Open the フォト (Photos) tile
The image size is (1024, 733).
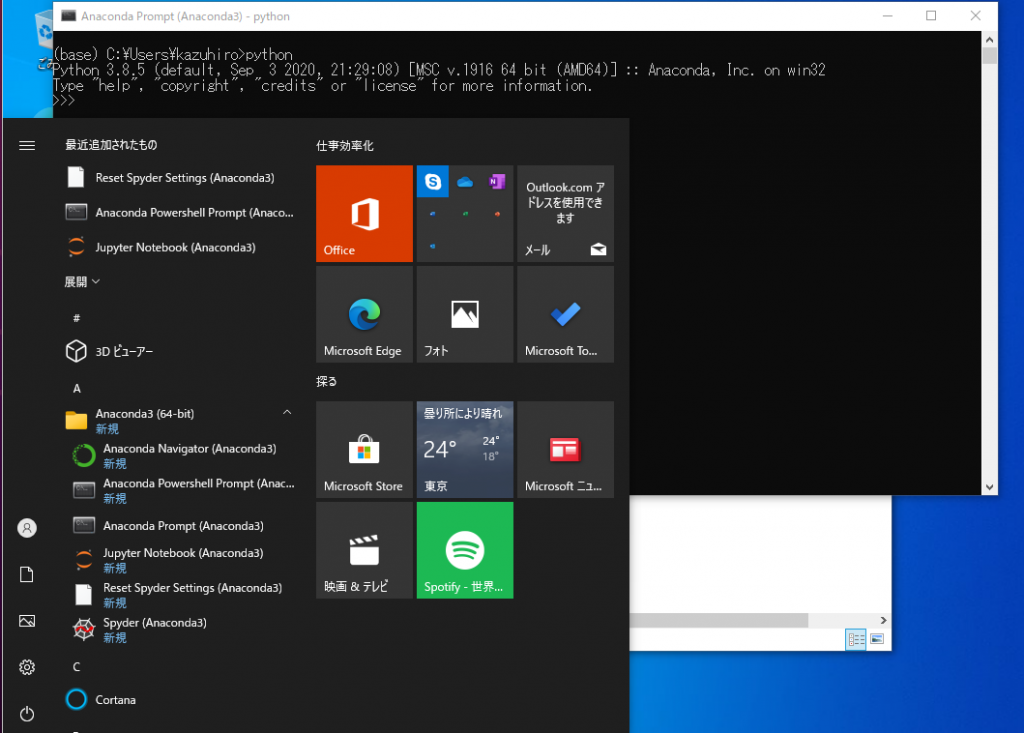[x=464, y=314]
